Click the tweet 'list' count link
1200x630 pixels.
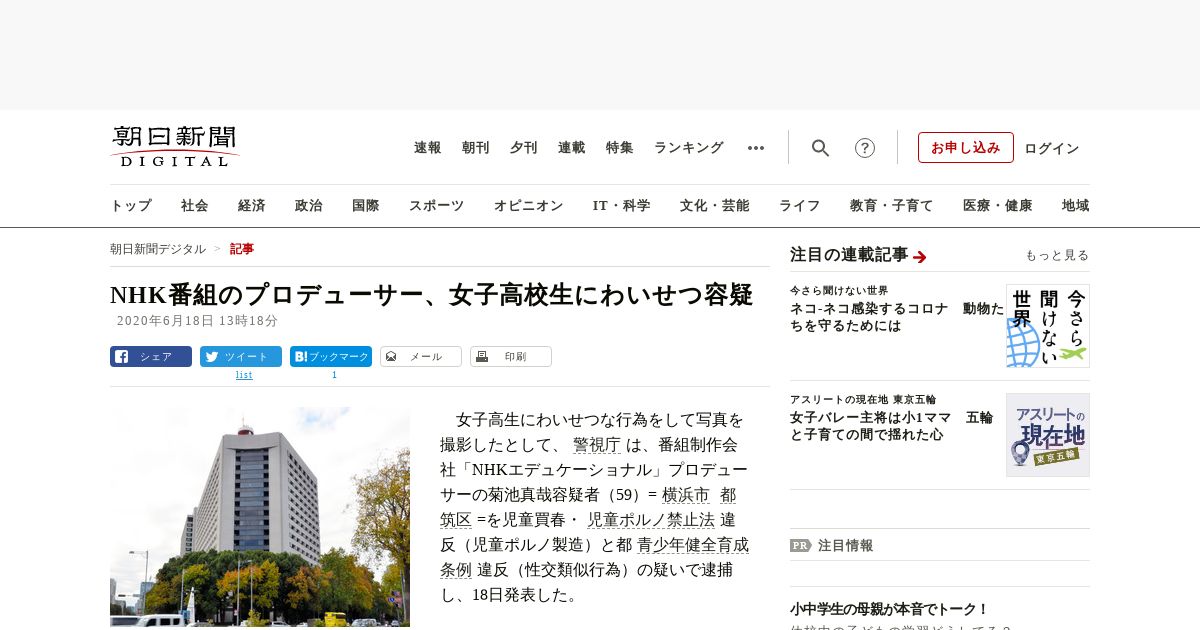click(244, 375)
